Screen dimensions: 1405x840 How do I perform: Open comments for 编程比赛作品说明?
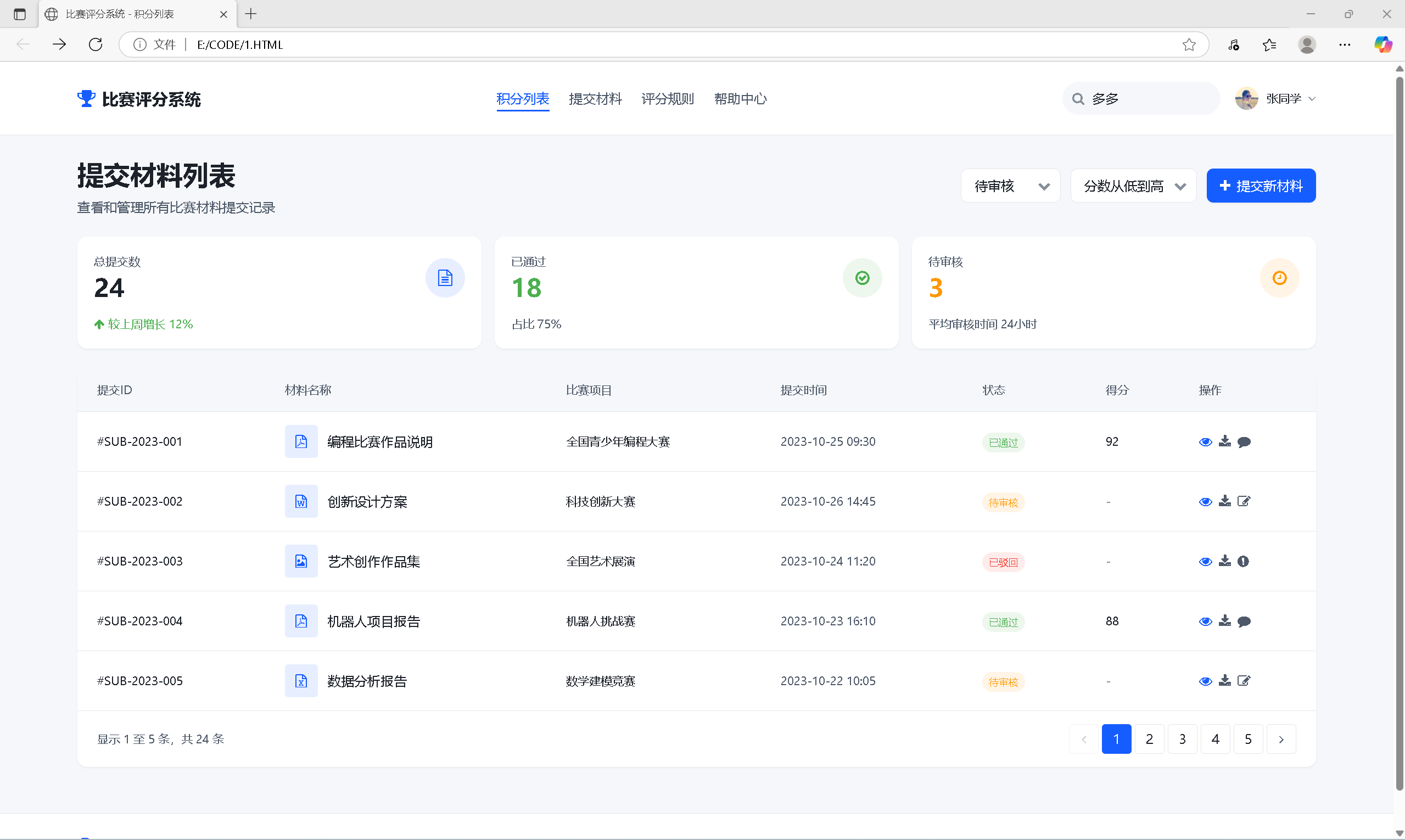click(1244, 442)
